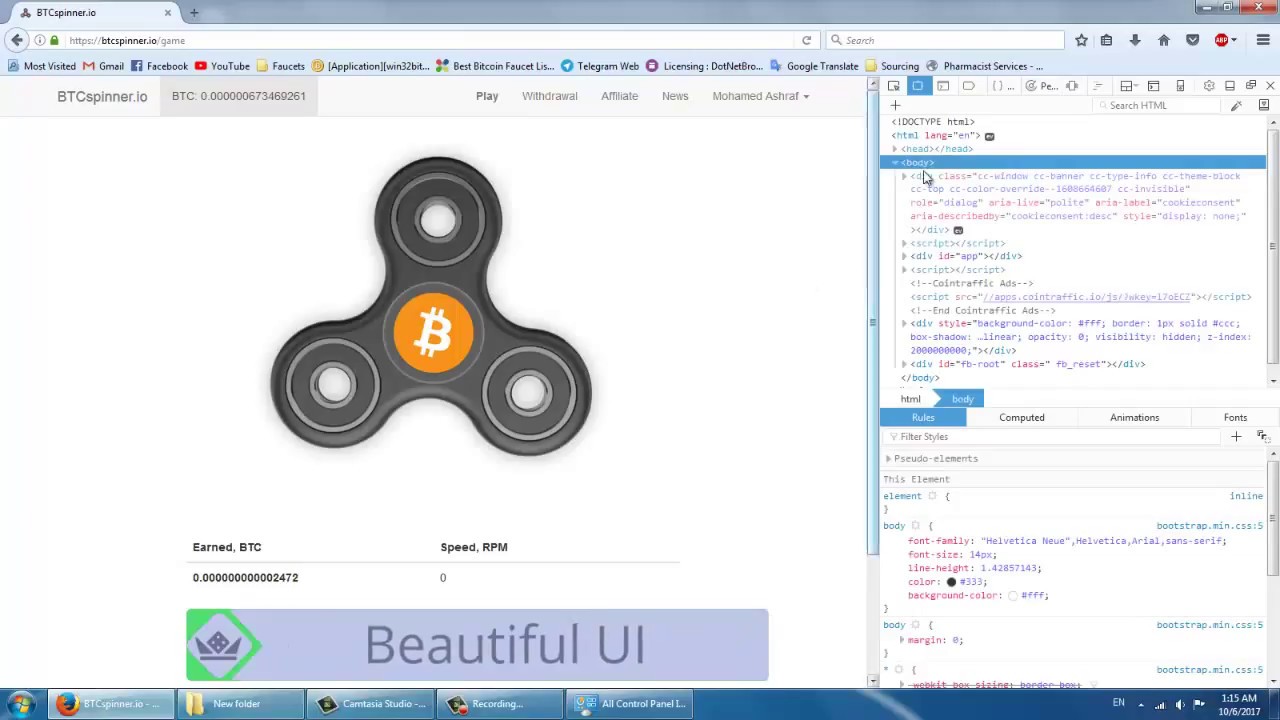Expand the cc-window div node
This screenshot has height=720, width=1280.
coord(904,176)
